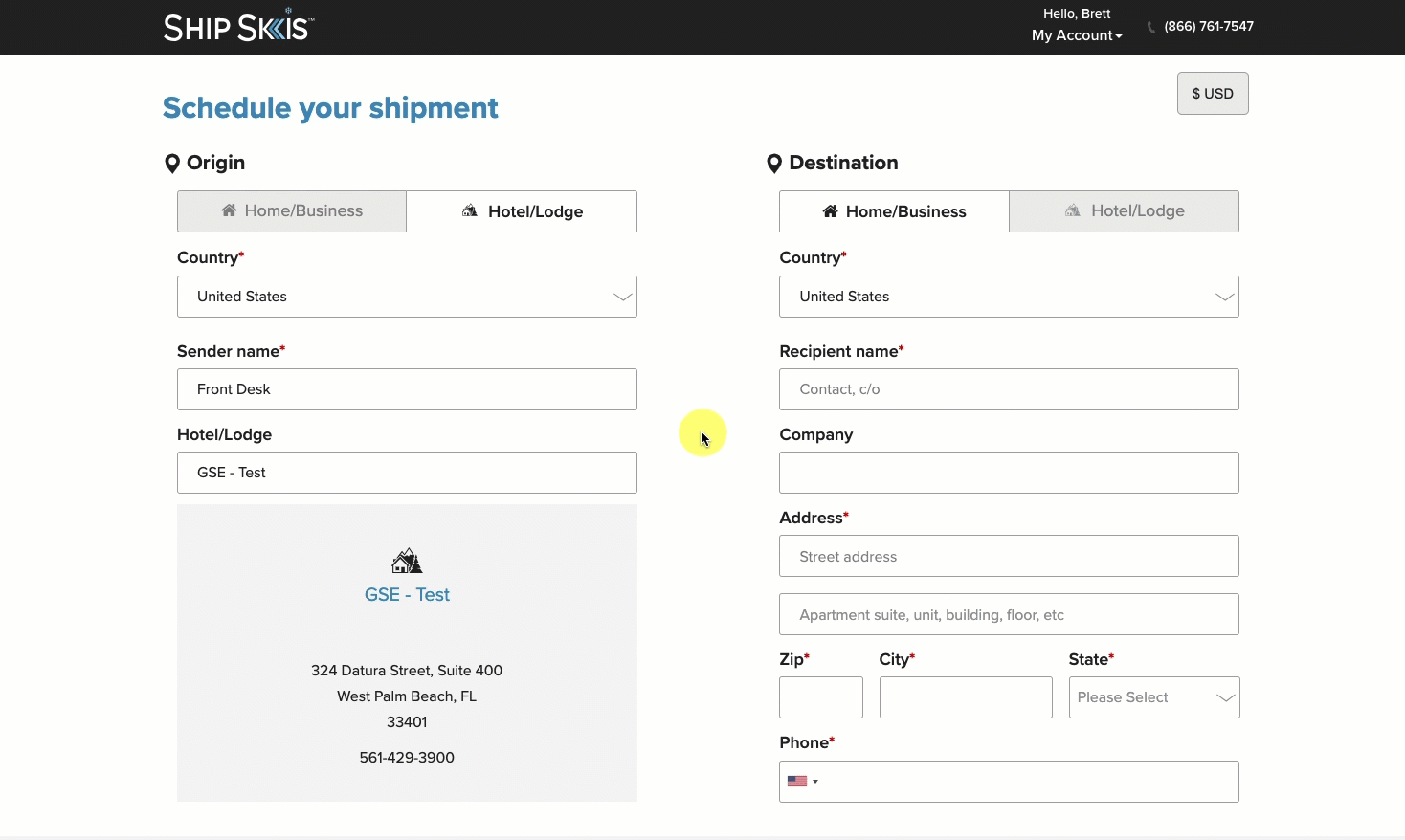The height and width of the screenshot is (840, 1405).
Task: Open the phone country flag selector
Action: (x=802, y=782)
